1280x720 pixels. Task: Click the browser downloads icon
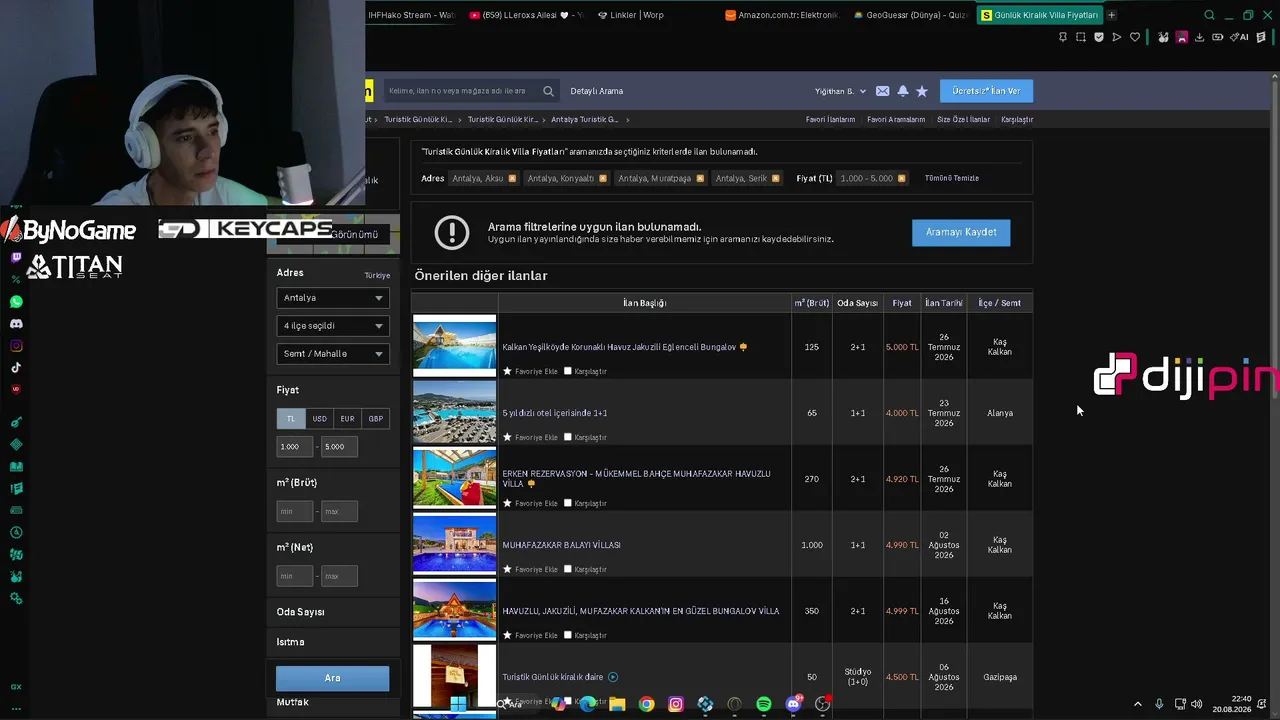click(x=1199, y=37)
